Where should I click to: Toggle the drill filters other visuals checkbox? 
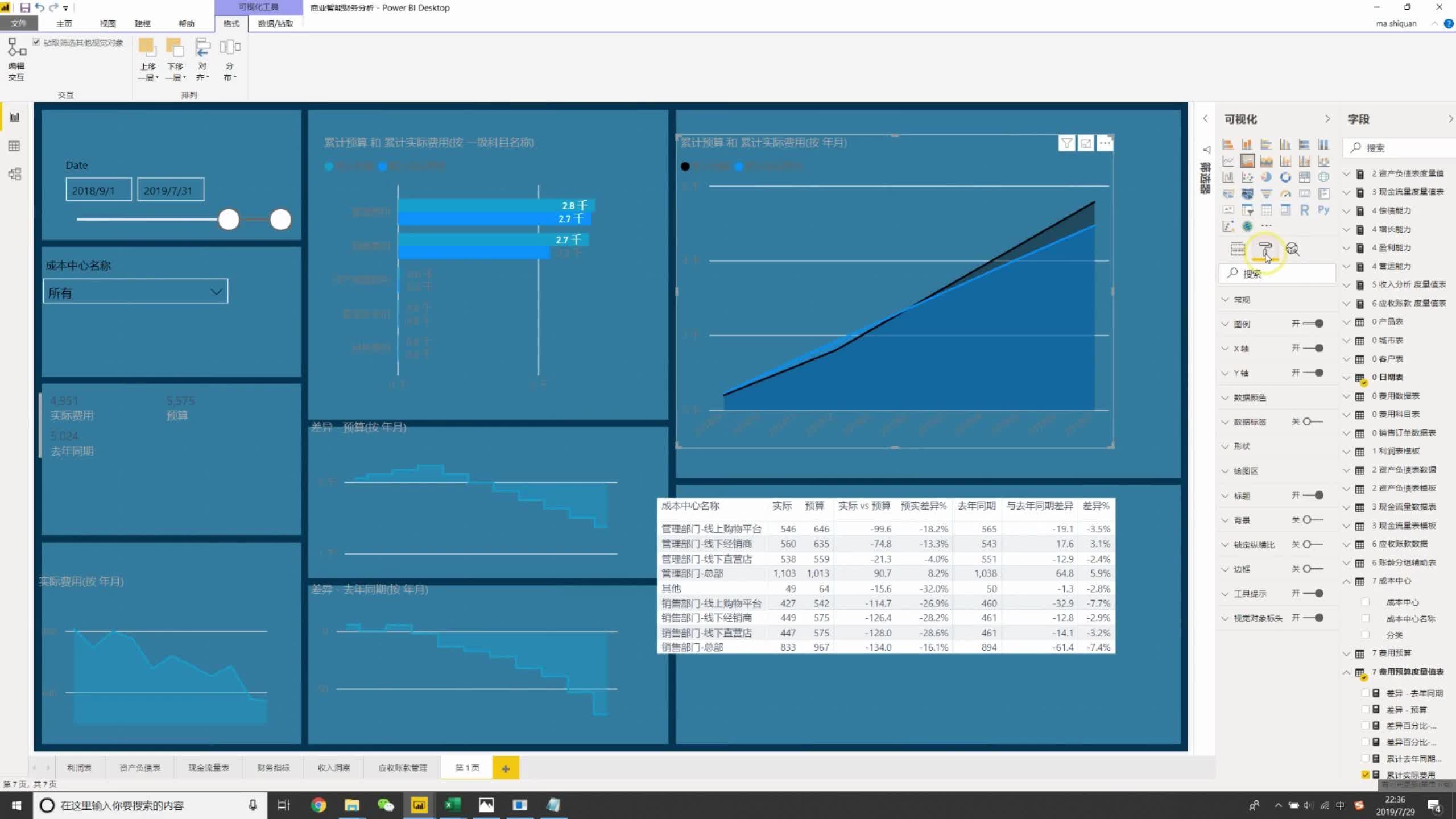(x=36, y=42)
